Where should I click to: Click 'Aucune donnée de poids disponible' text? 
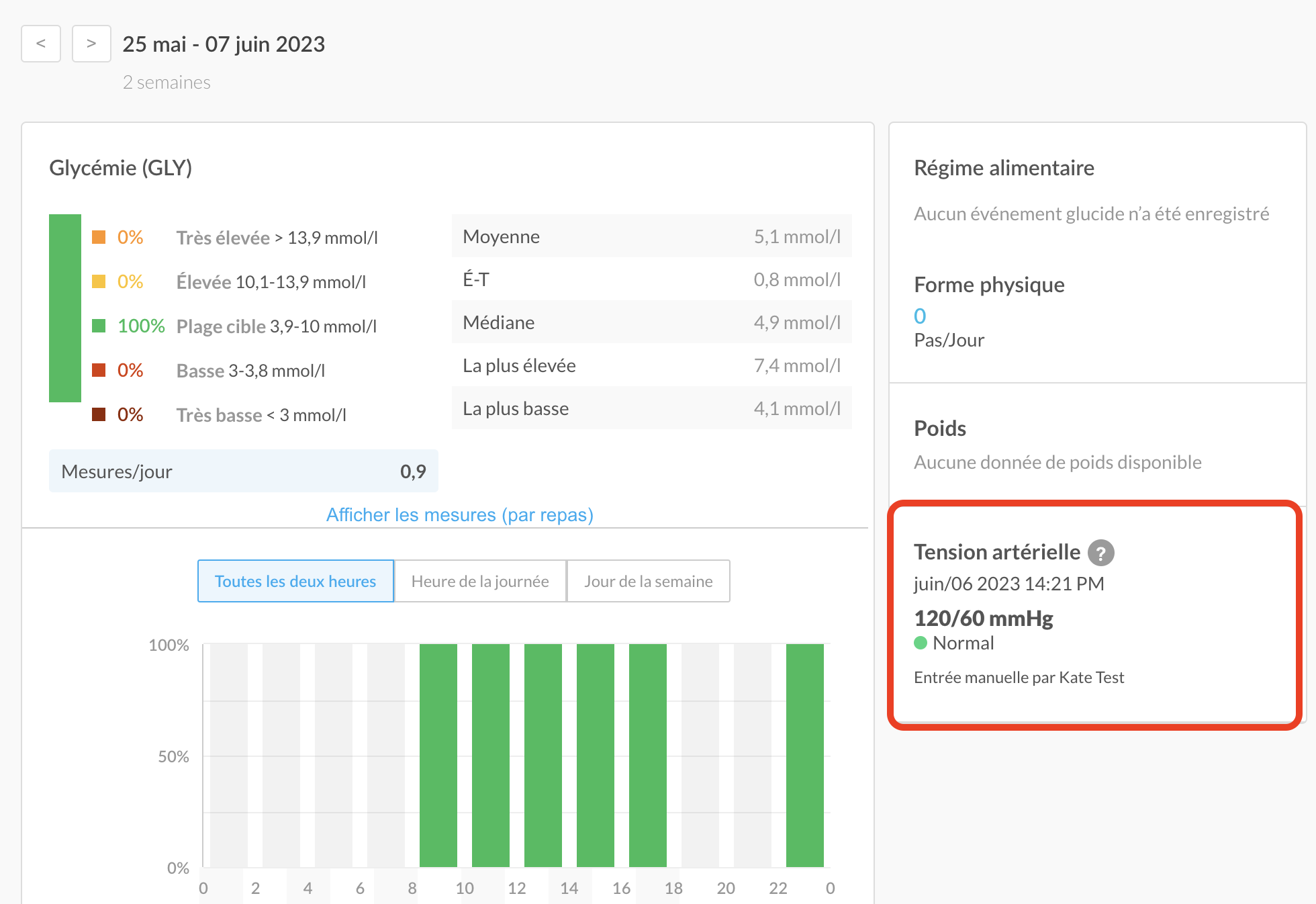click(x=1057, y=462)
